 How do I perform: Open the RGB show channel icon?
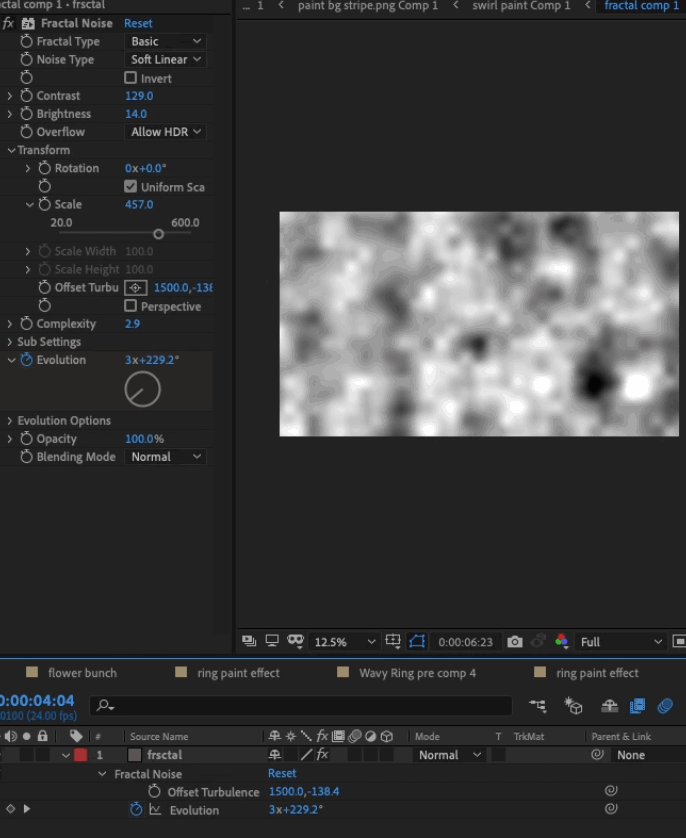561,641
